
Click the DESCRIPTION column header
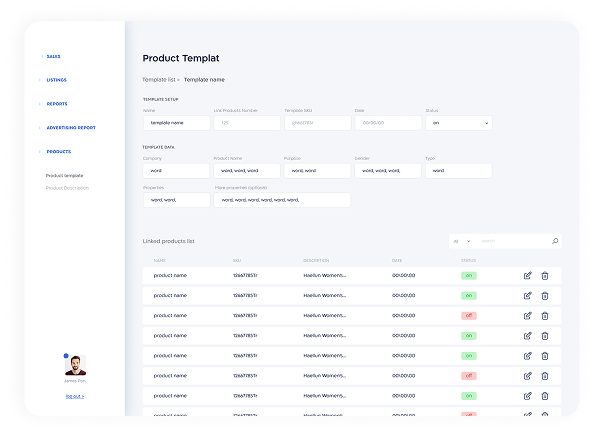316,260
